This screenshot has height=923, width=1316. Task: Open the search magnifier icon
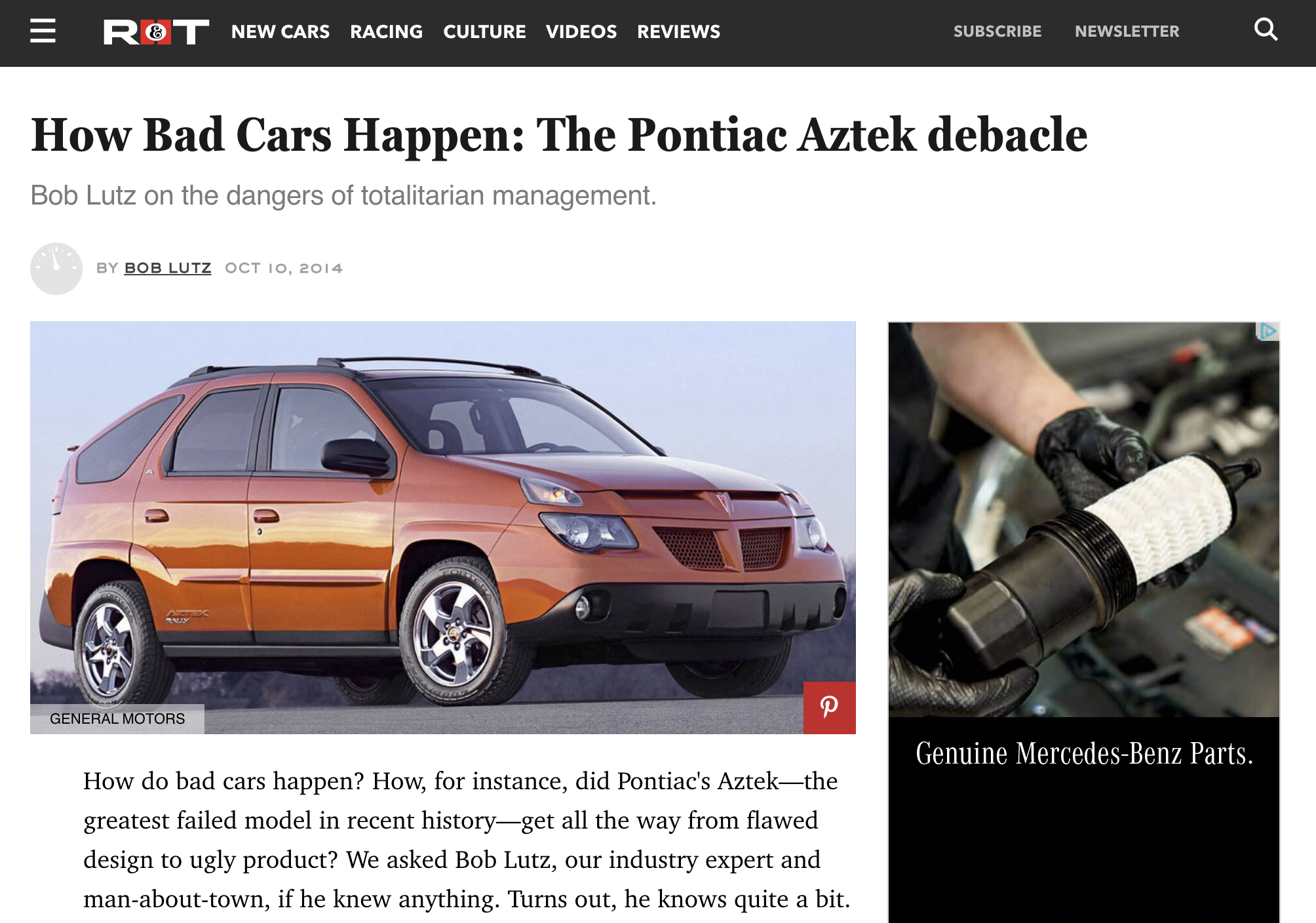click(x=1266, y=29)
